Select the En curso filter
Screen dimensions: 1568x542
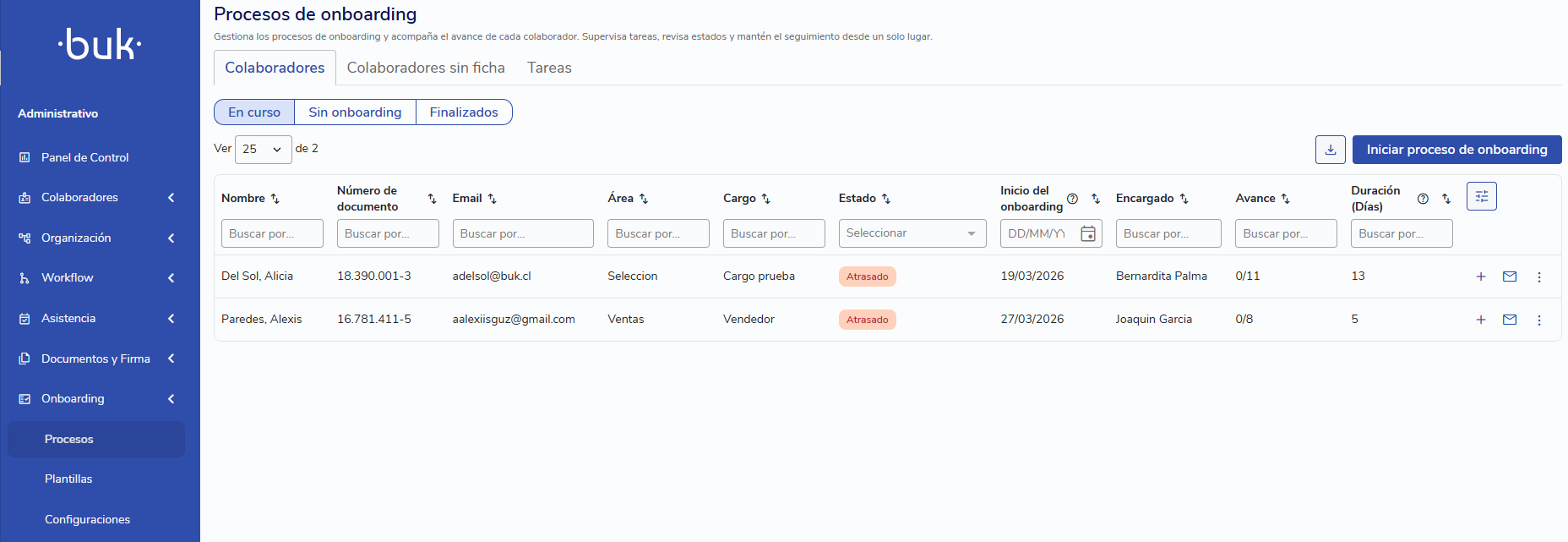(x=254, y=112)
